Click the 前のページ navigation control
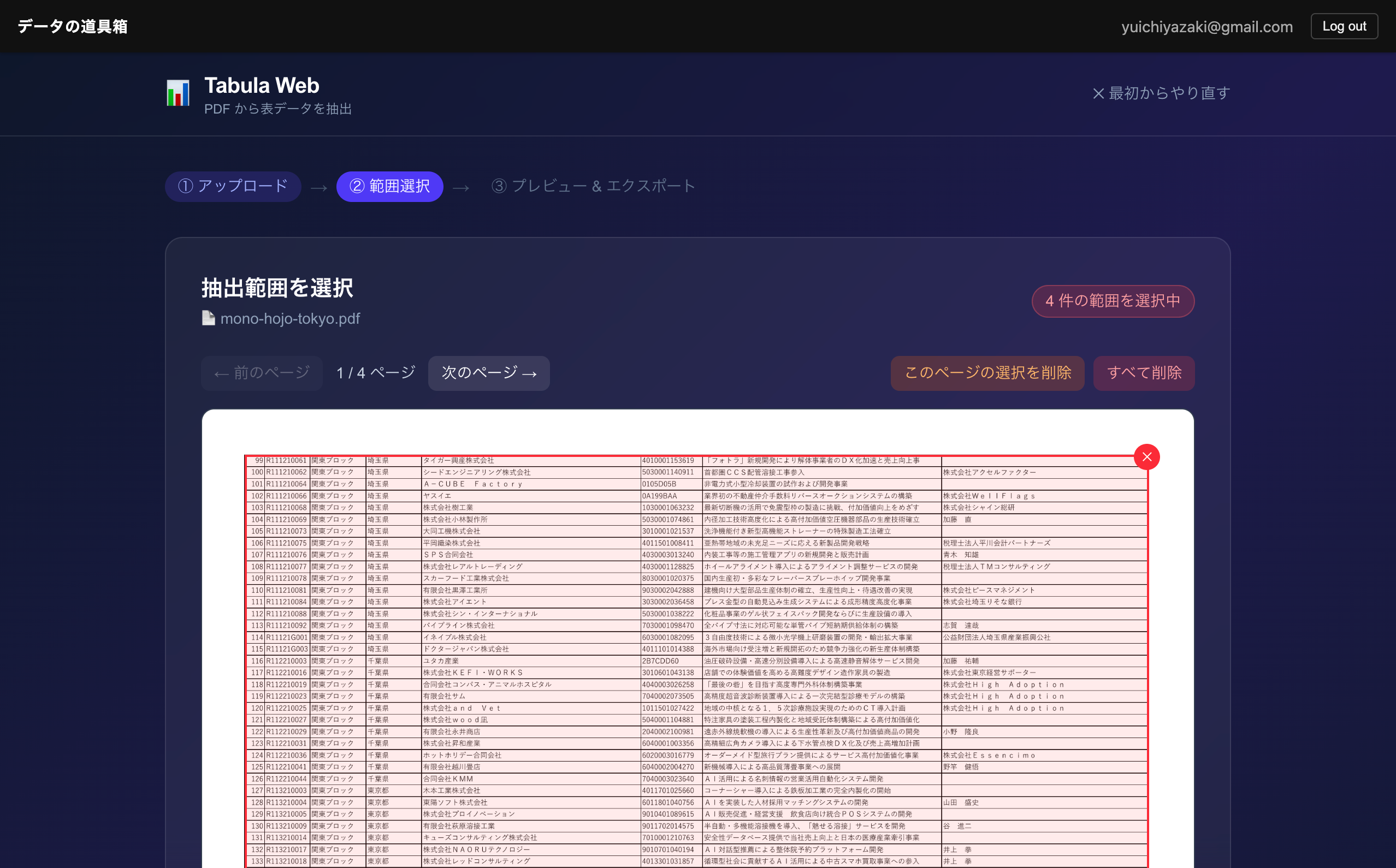Viewport: 1396px width, 868px height. click(x=261, y=373)
